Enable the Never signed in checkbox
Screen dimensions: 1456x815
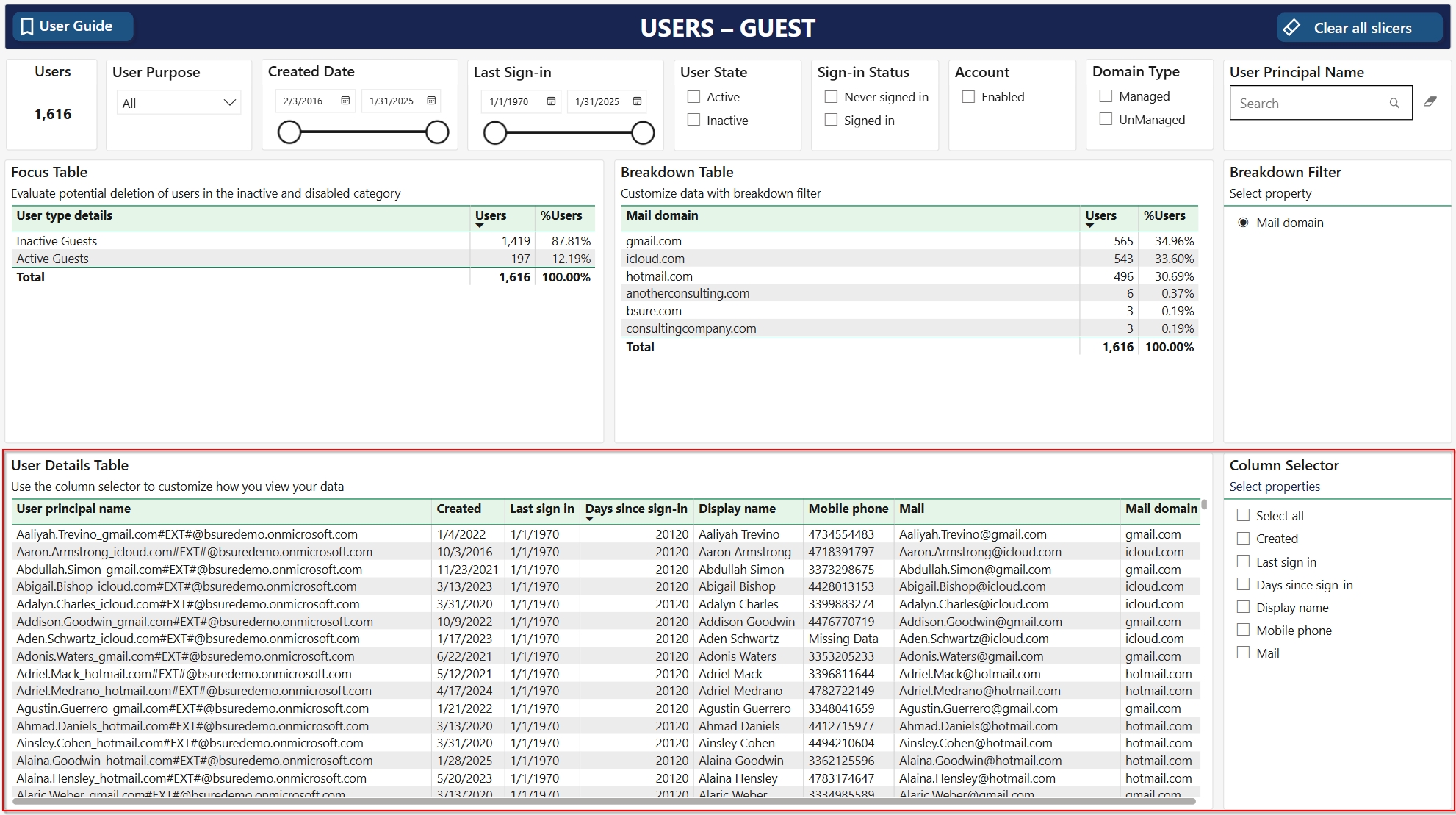(x=831, y=97)
